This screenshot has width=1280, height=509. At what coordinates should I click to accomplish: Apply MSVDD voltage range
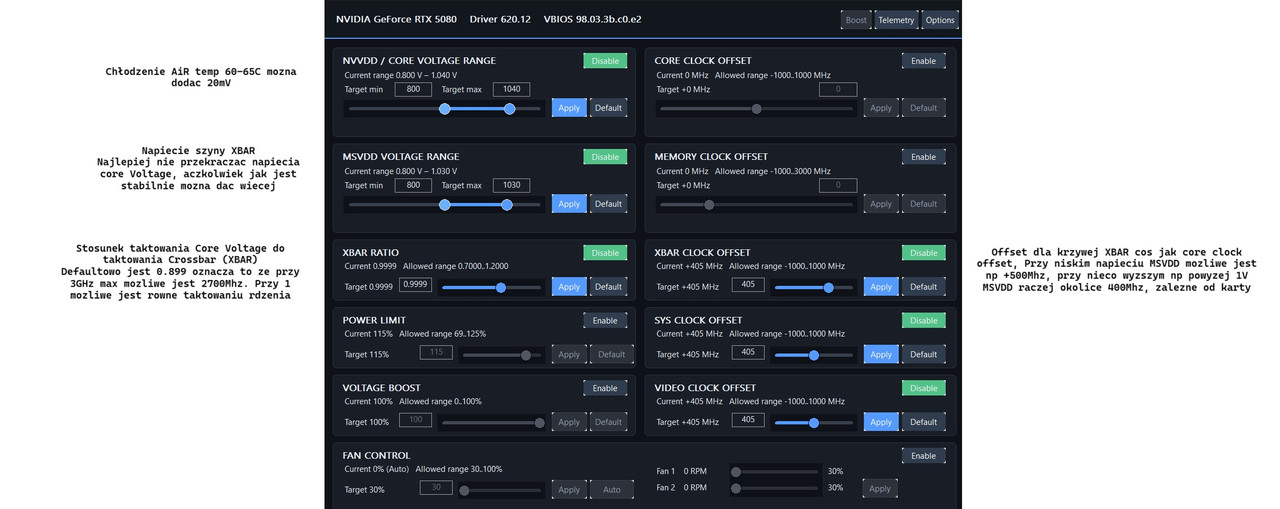tap(569, 204)
